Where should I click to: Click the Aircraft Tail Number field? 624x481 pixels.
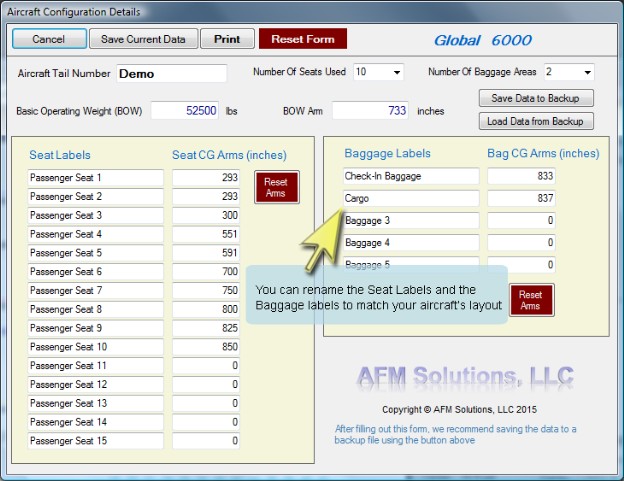coord(172,74)
